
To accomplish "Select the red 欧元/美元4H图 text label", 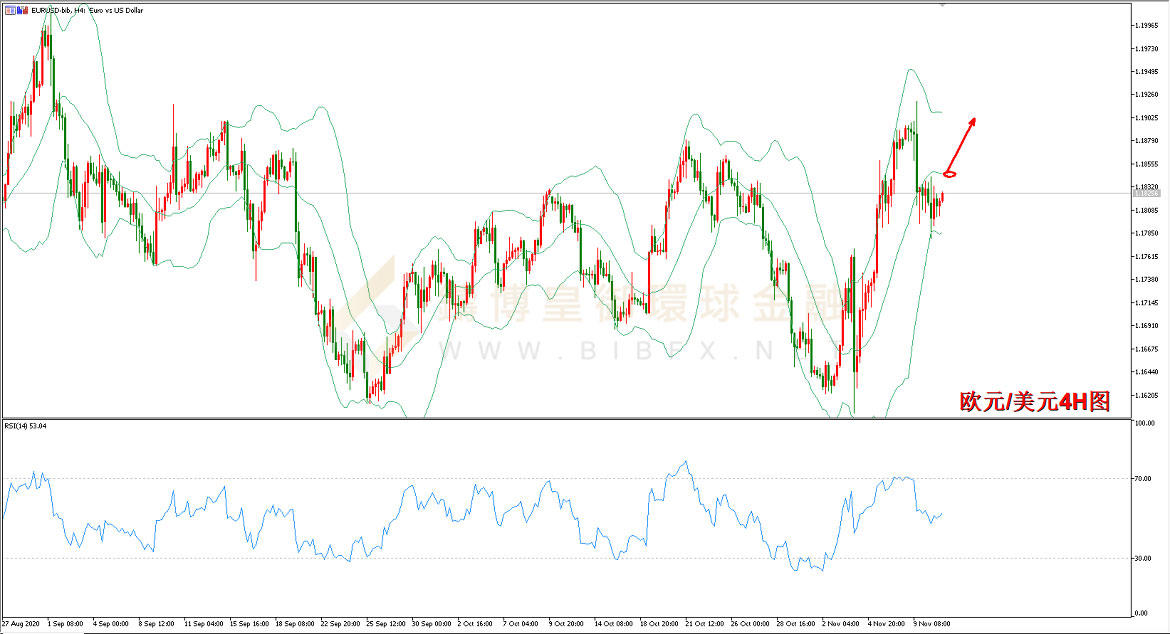I will 1034,402.
